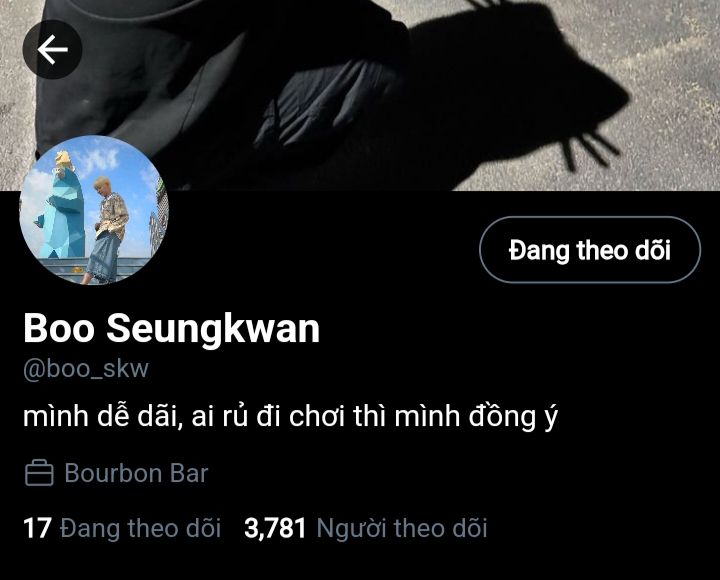View the 3,781 followers count

275,528
